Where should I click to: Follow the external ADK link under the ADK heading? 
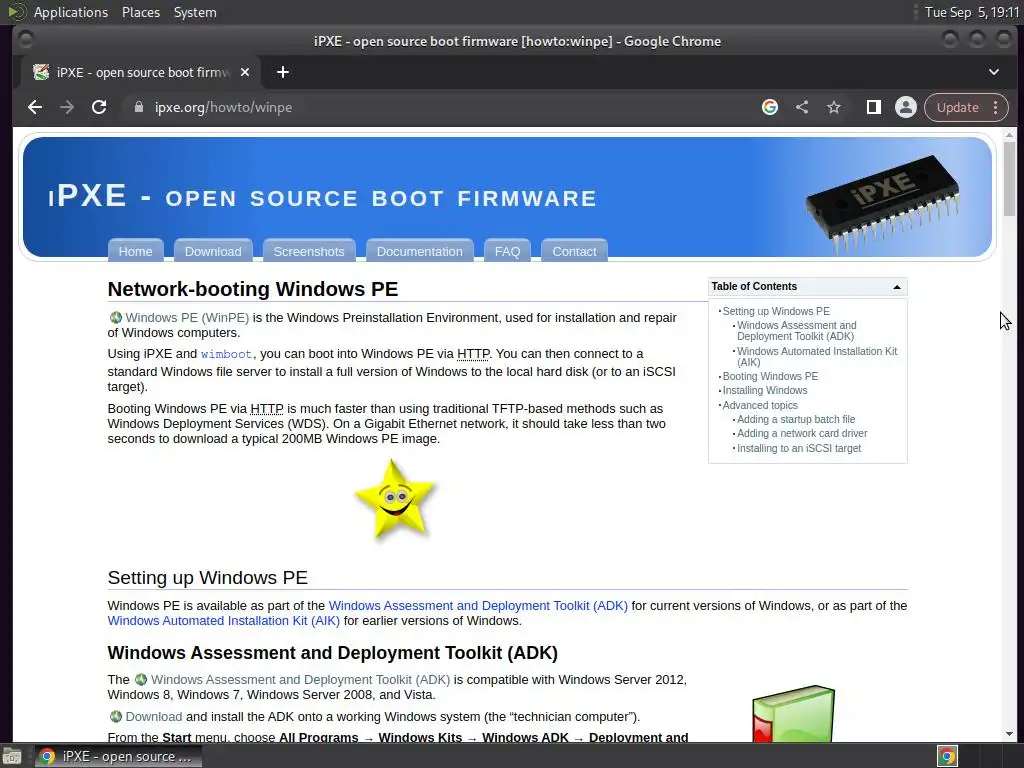click(x=300, y=680)
